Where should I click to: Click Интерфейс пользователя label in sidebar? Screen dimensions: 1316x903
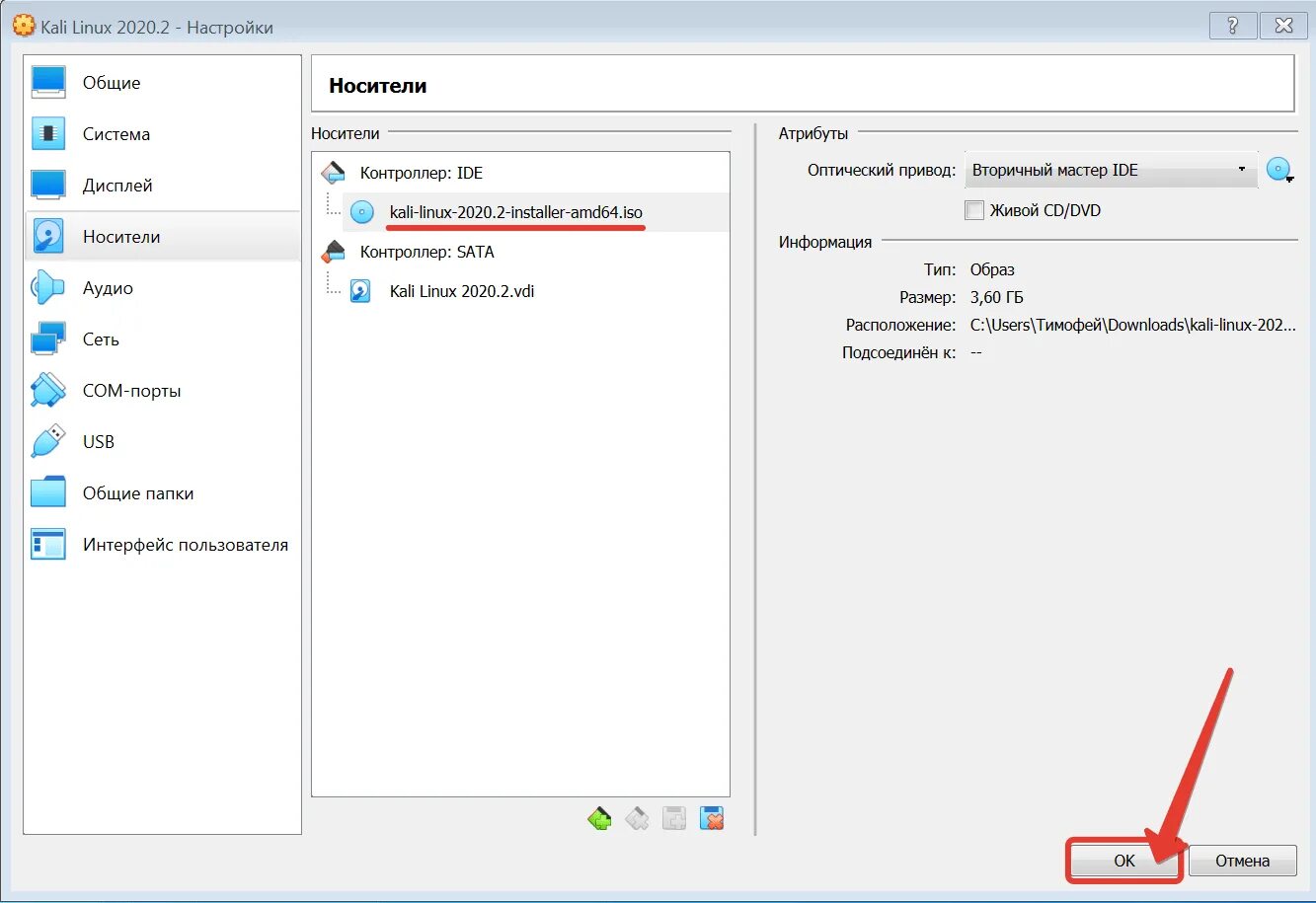[186, 545]
